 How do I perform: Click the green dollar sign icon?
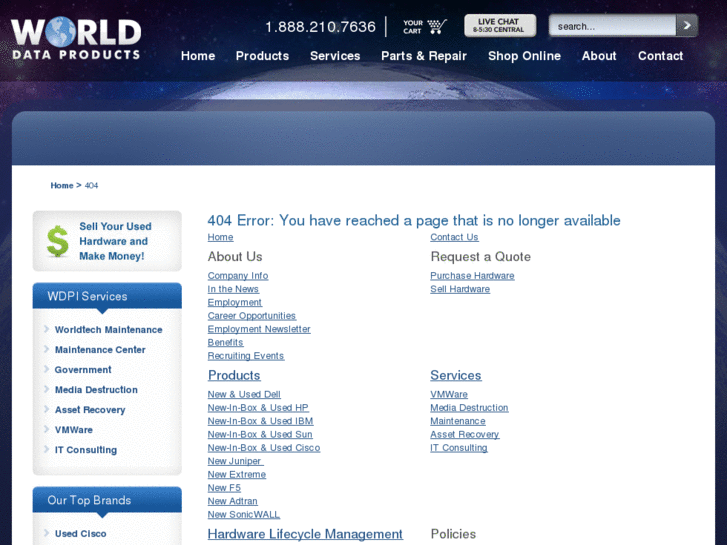click(58, 241)
